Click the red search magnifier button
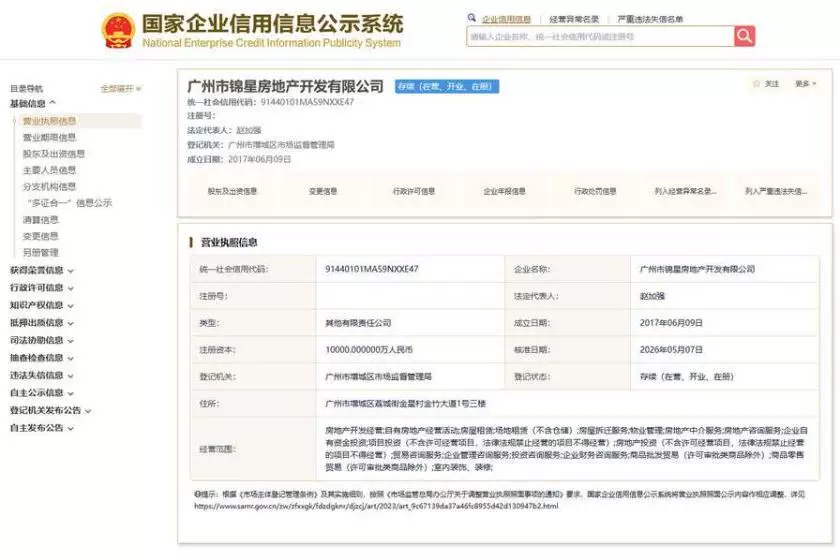 pyautogui.click(x=744, y=36)
